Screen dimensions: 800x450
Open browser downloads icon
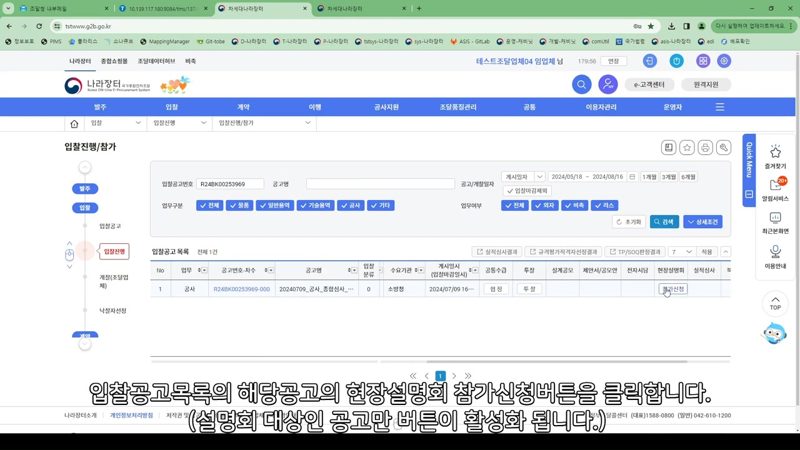pos(671,26)
